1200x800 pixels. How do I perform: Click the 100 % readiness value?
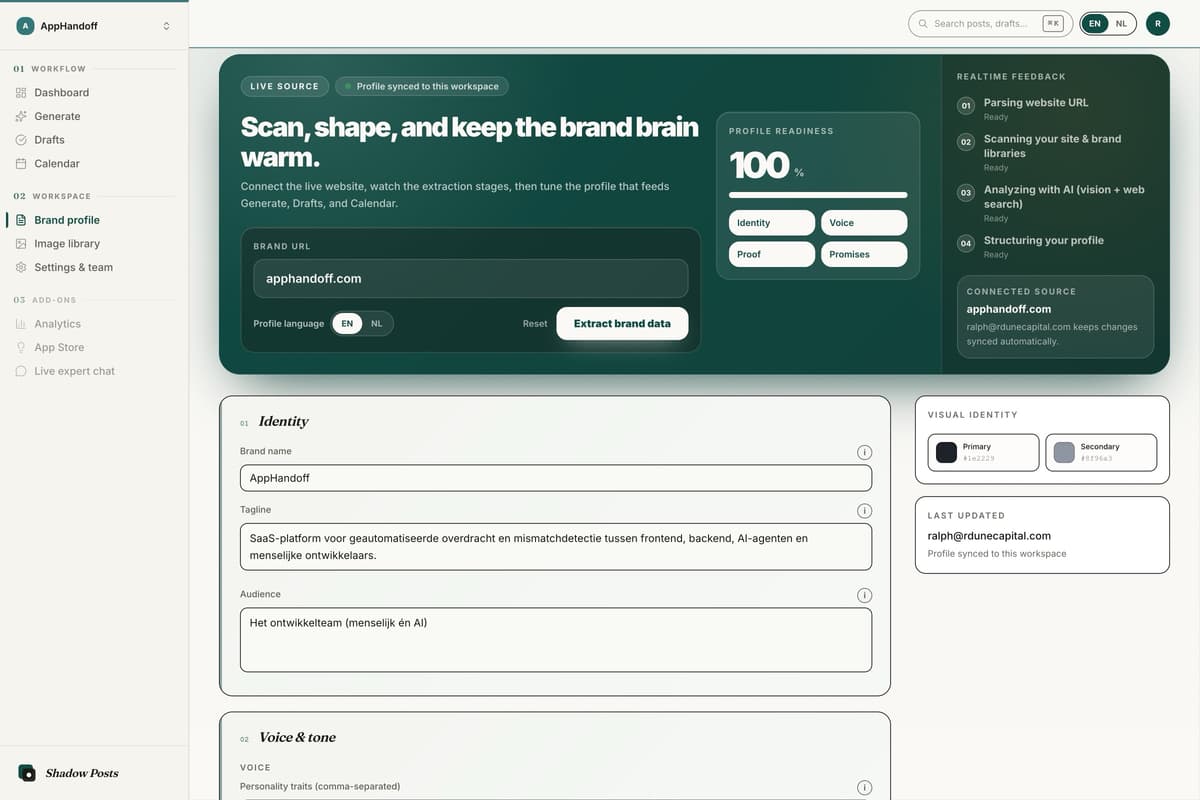[x=766, y=165]
